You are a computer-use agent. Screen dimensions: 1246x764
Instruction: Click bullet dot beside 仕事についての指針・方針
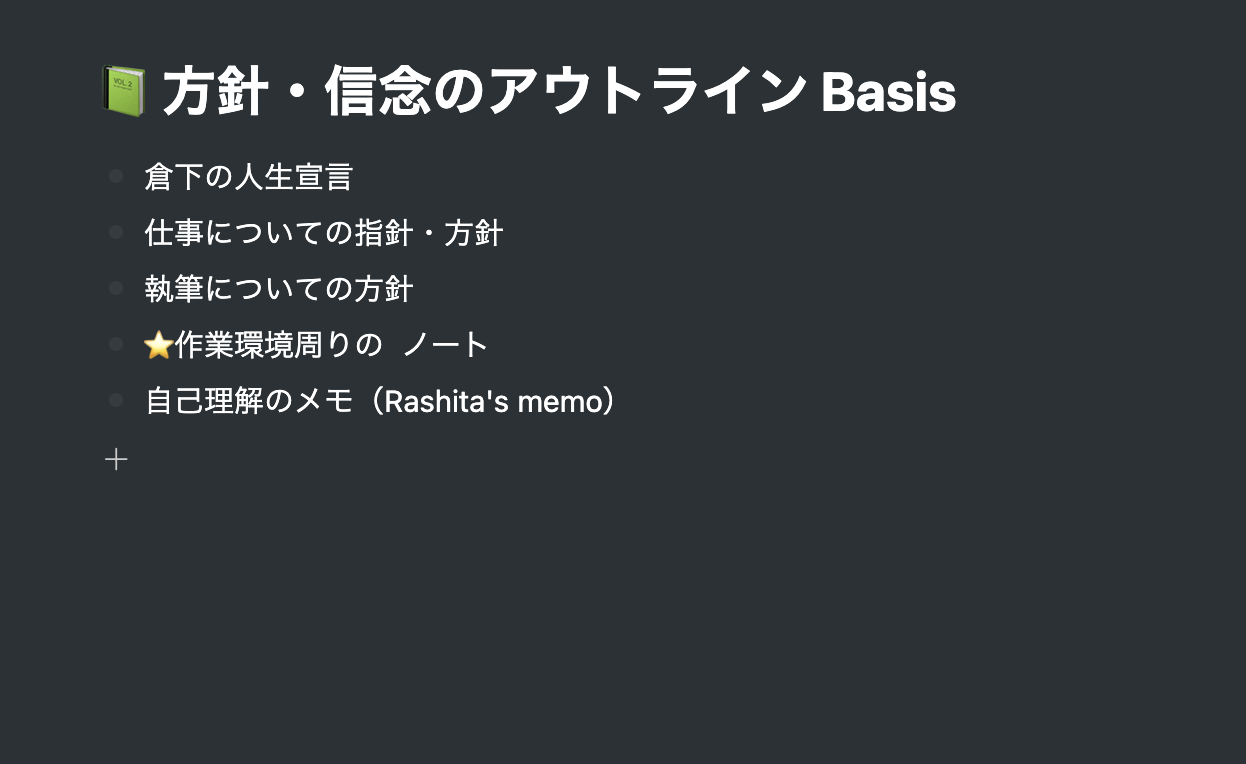(116, 233)
